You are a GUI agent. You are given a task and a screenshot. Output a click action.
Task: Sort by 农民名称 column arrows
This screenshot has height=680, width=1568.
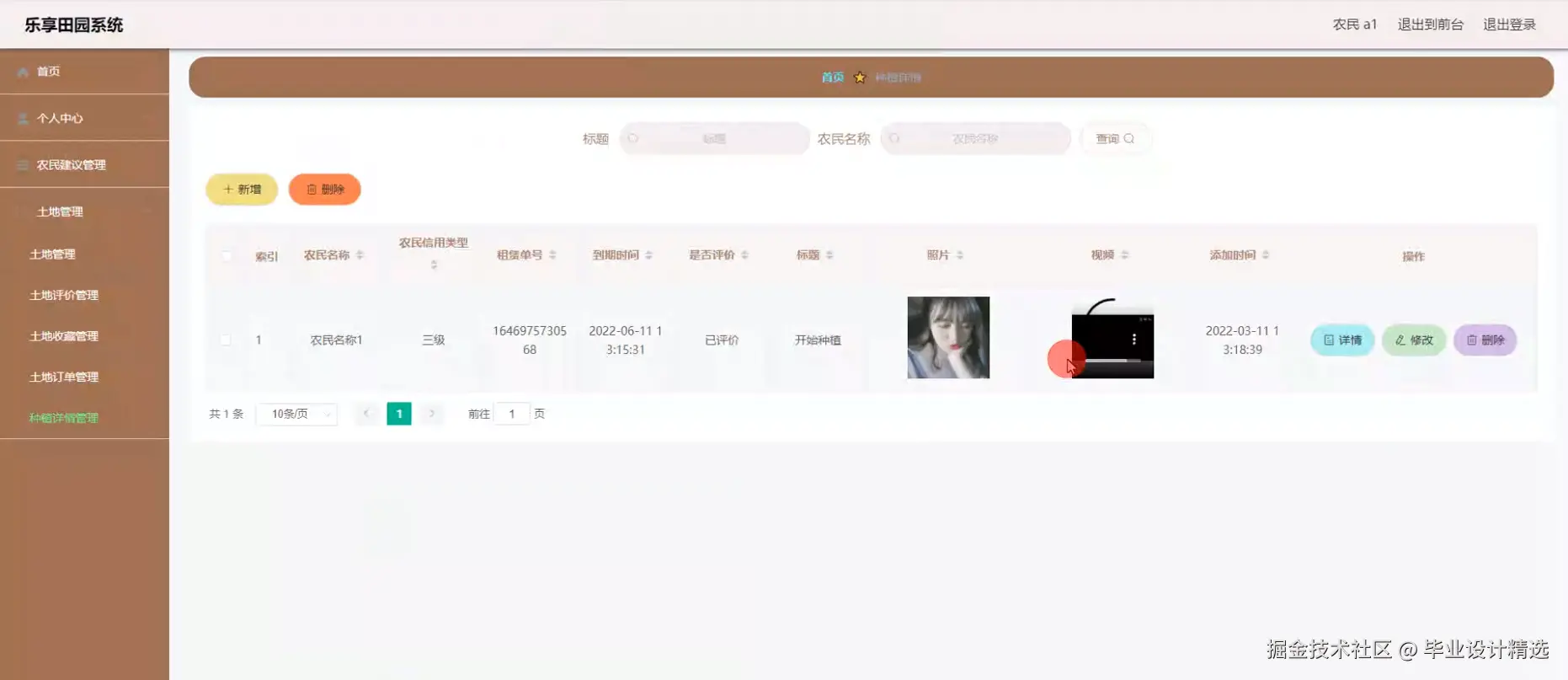point(360,255)
